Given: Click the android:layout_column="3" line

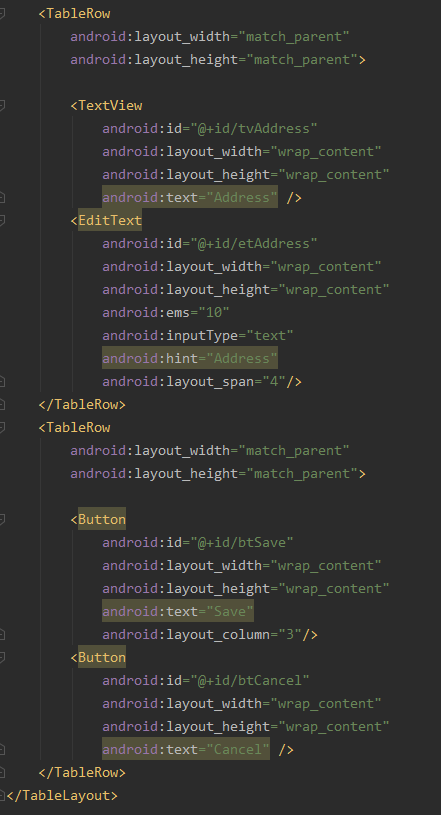Looking at the screenshot, I should [210, 634].
